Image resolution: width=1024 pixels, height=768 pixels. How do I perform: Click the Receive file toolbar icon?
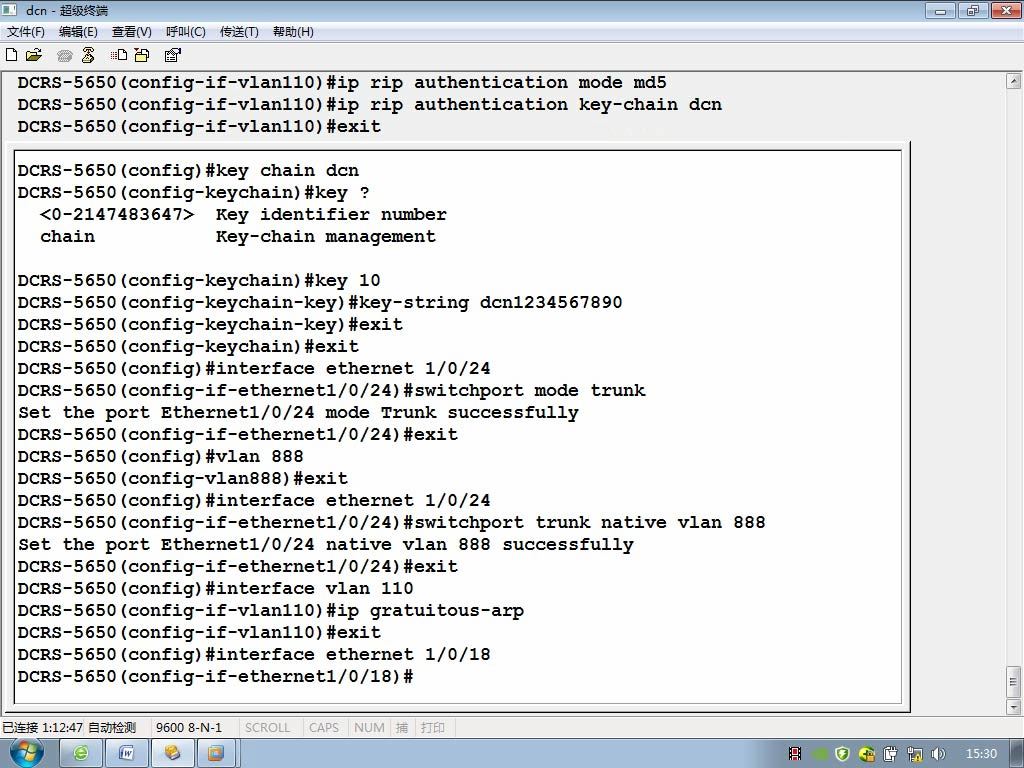point(142,56)
